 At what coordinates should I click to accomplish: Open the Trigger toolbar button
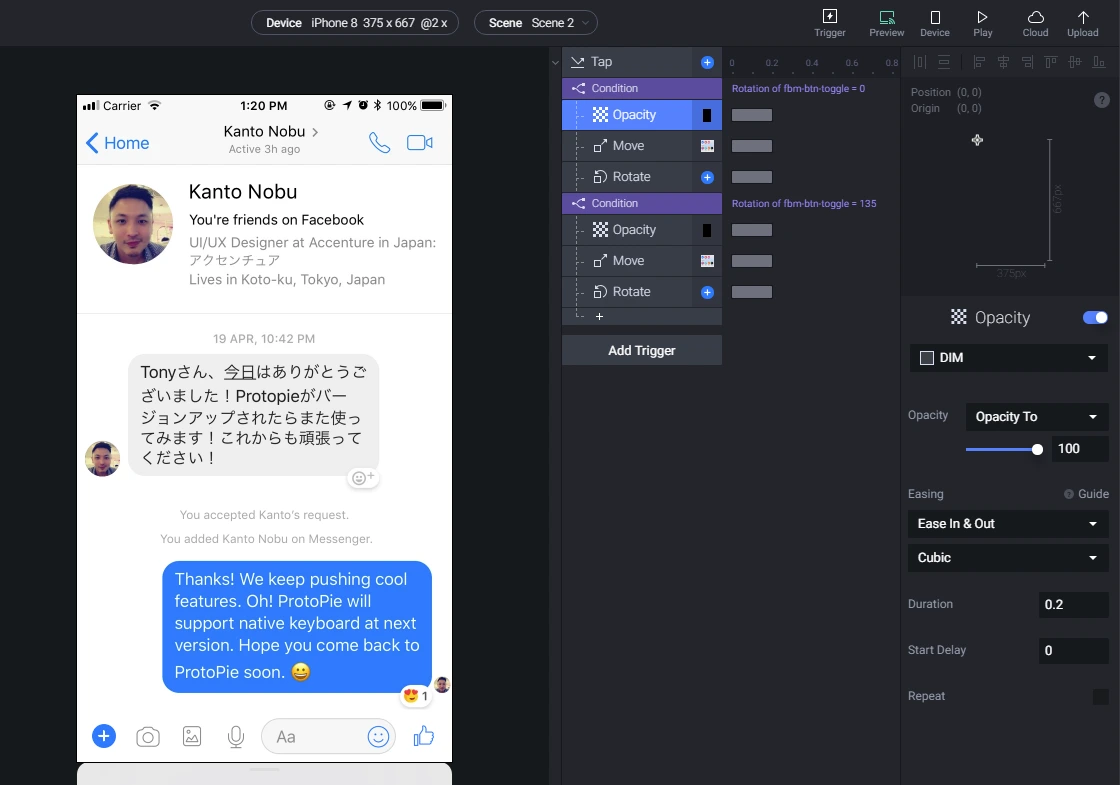(x=829, y=23)
